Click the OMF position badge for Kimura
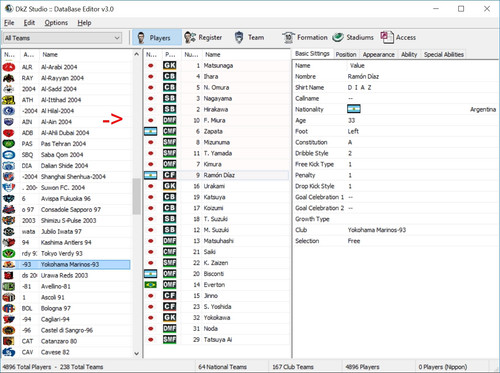Viewport: 500px width, 373px height. 169,164
